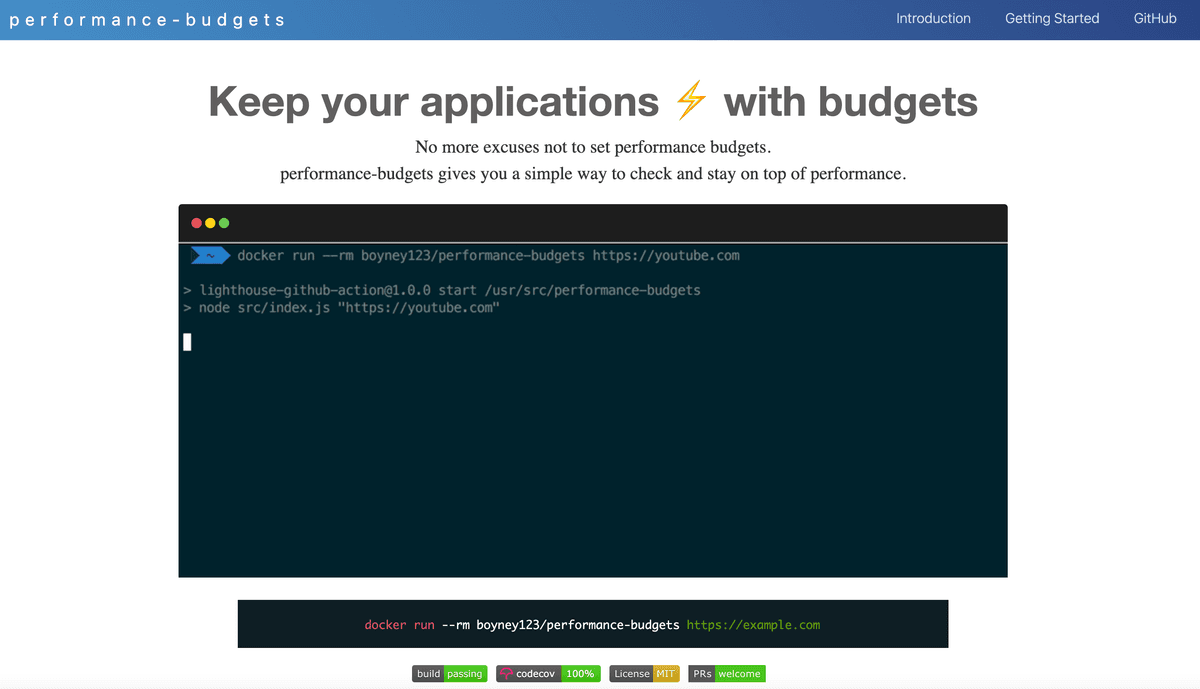Open the Getting Started section
1200x689 pixels.
point(1052,18)
